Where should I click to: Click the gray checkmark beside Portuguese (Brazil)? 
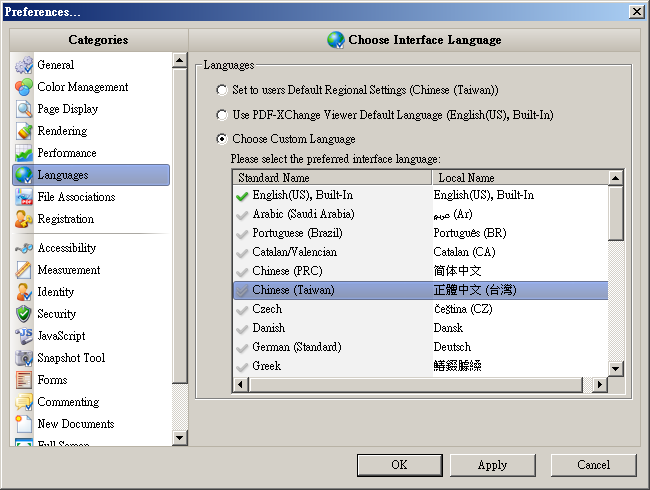[242, 234]
